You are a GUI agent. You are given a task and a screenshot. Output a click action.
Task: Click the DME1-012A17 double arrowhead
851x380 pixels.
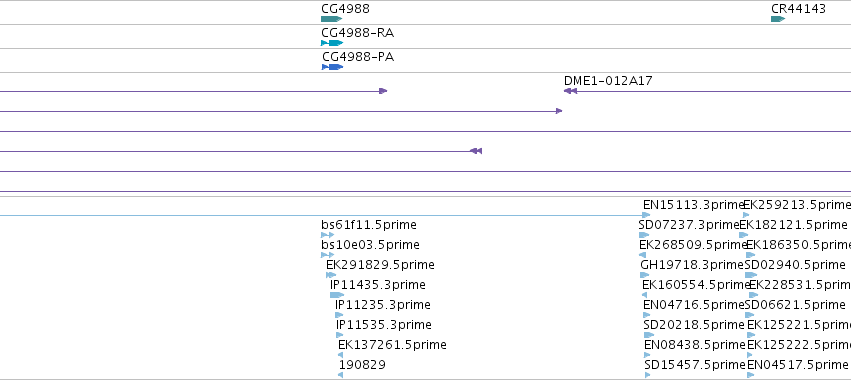tap(570, 91)
